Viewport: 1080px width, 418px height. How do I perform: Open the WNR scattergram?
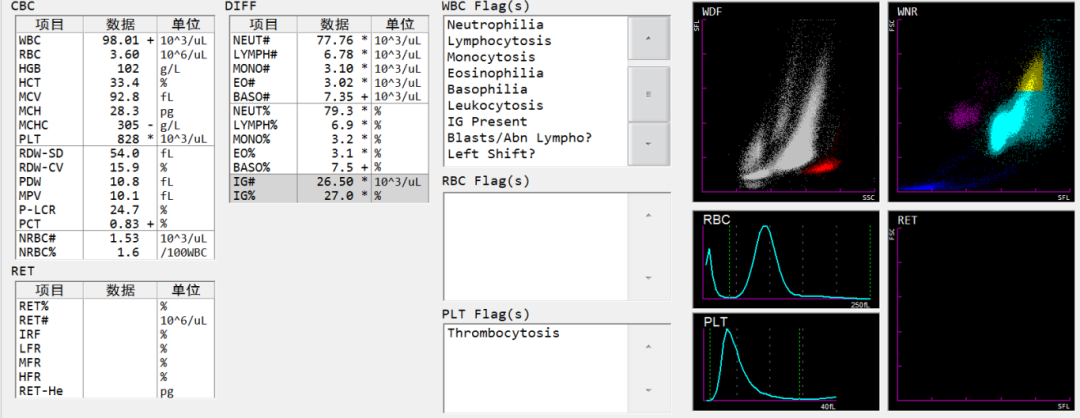[982, 102]
